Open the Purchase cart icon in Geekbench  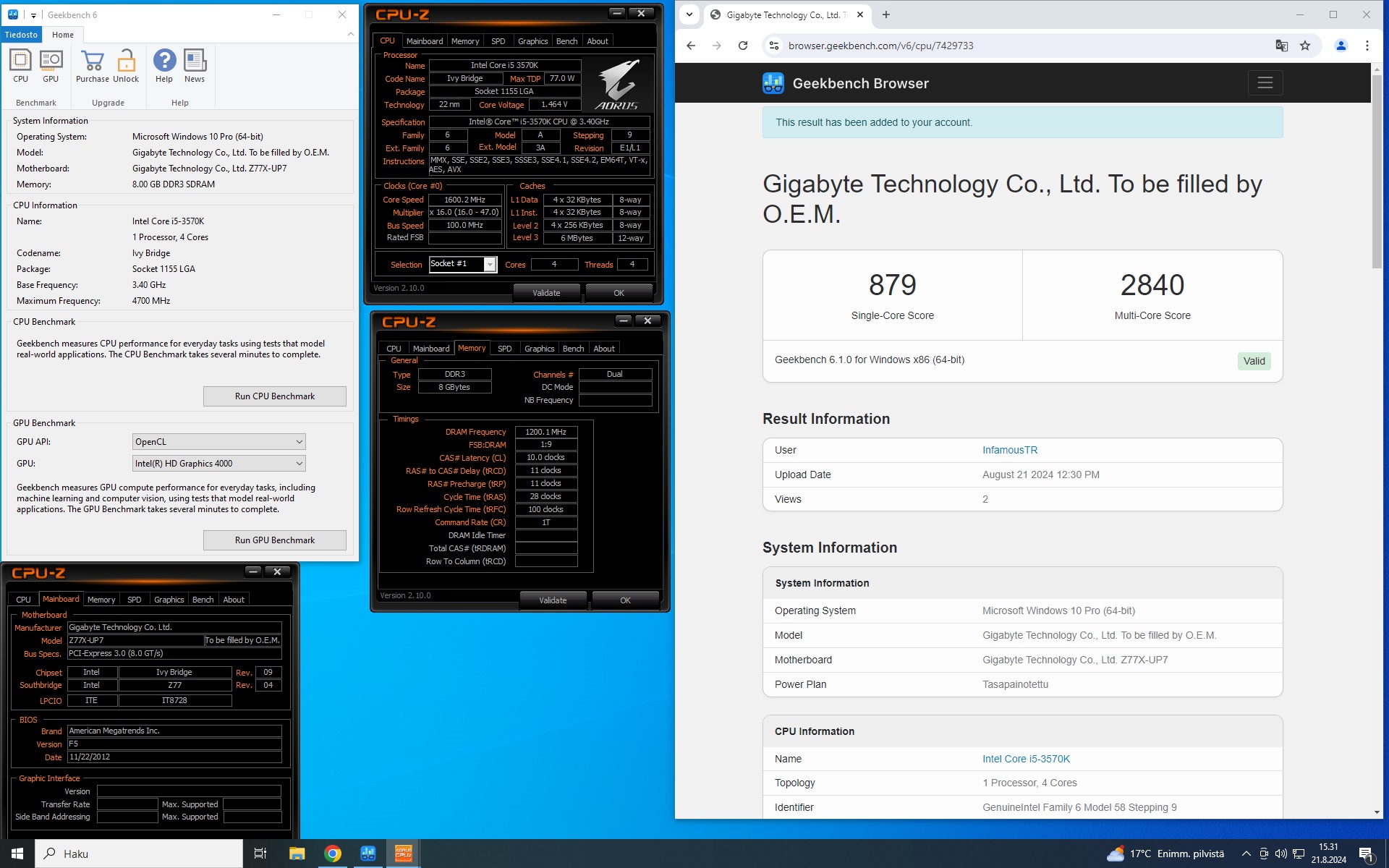click(93, 67)
